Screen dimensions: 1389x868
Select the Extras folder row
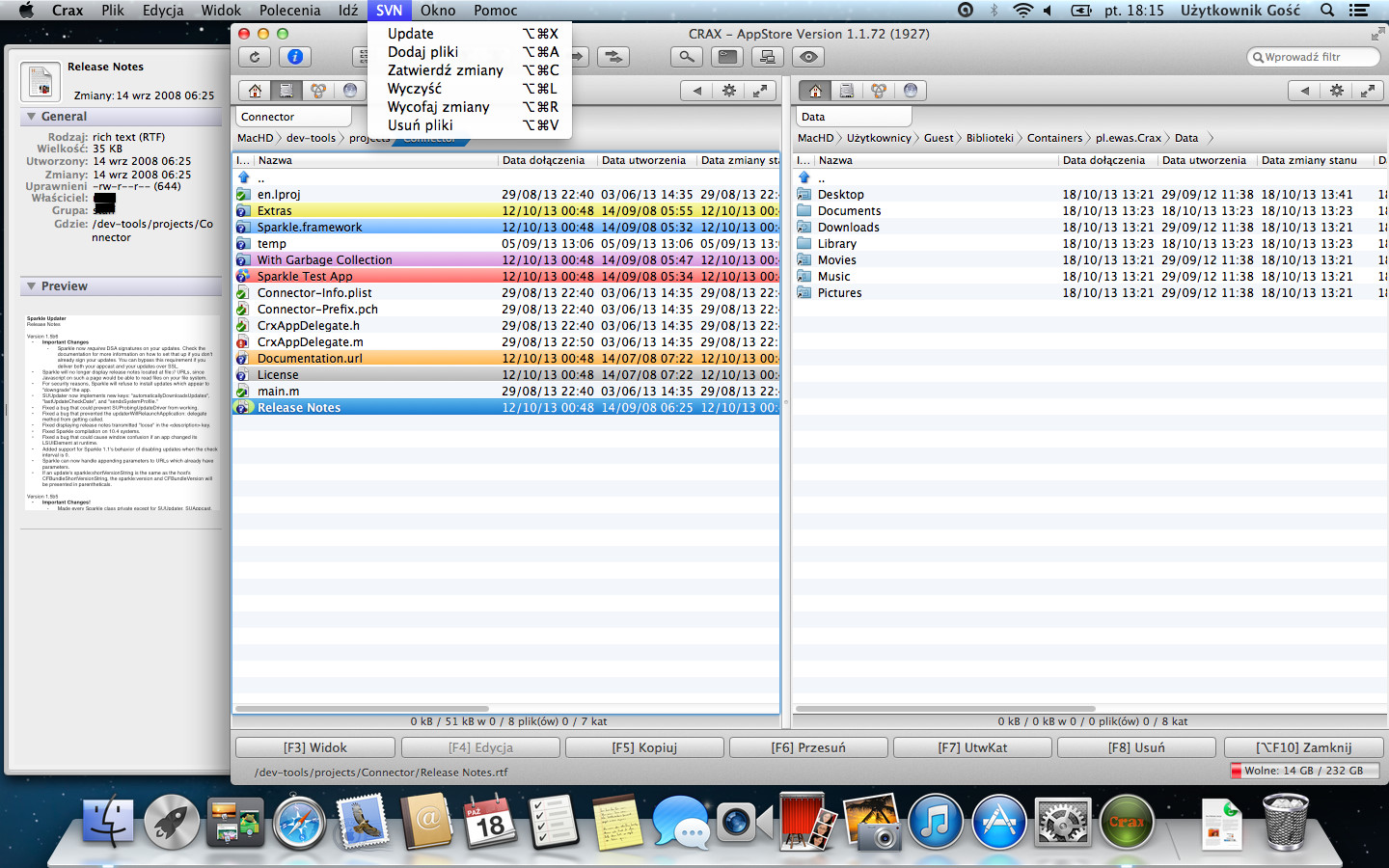click(505, 211)
